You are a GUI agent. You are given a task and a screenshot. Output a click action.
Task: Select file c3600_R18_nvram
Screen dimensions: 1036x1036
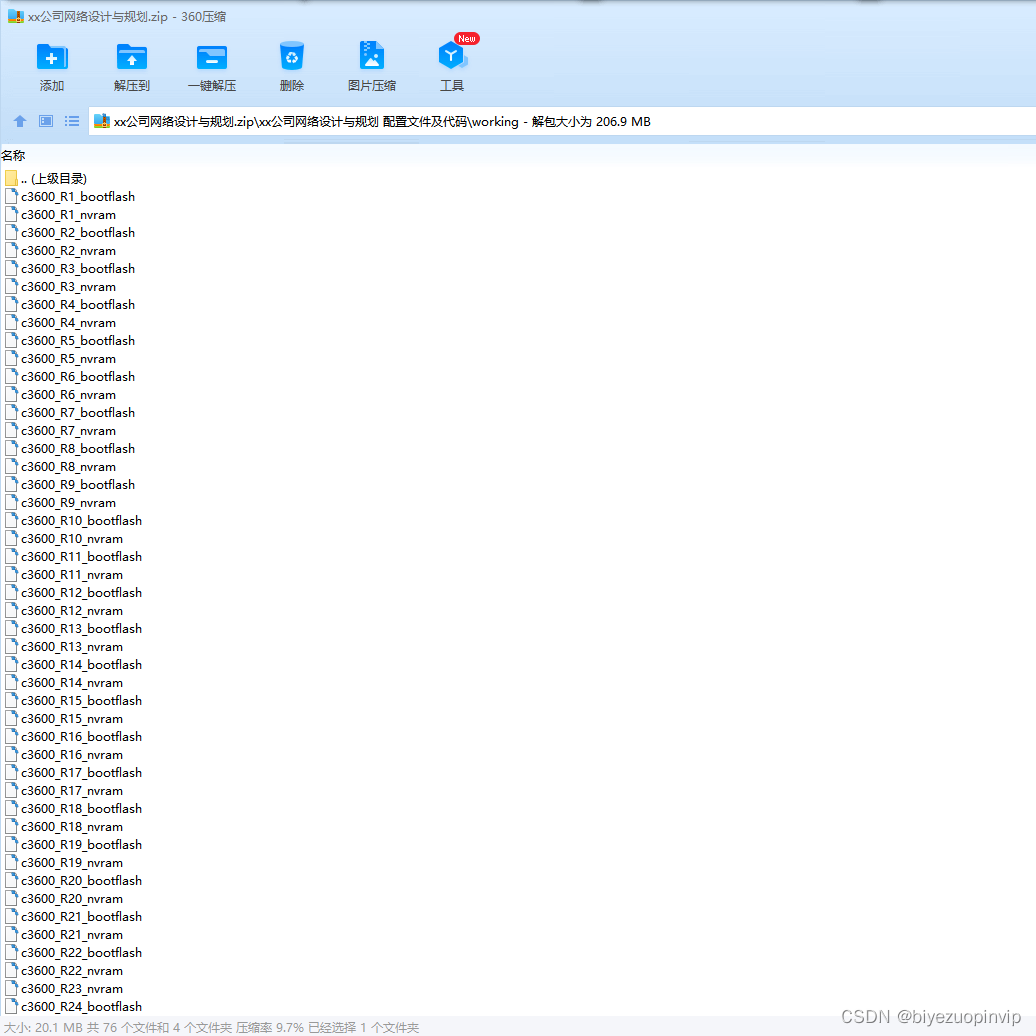(64, 827)
